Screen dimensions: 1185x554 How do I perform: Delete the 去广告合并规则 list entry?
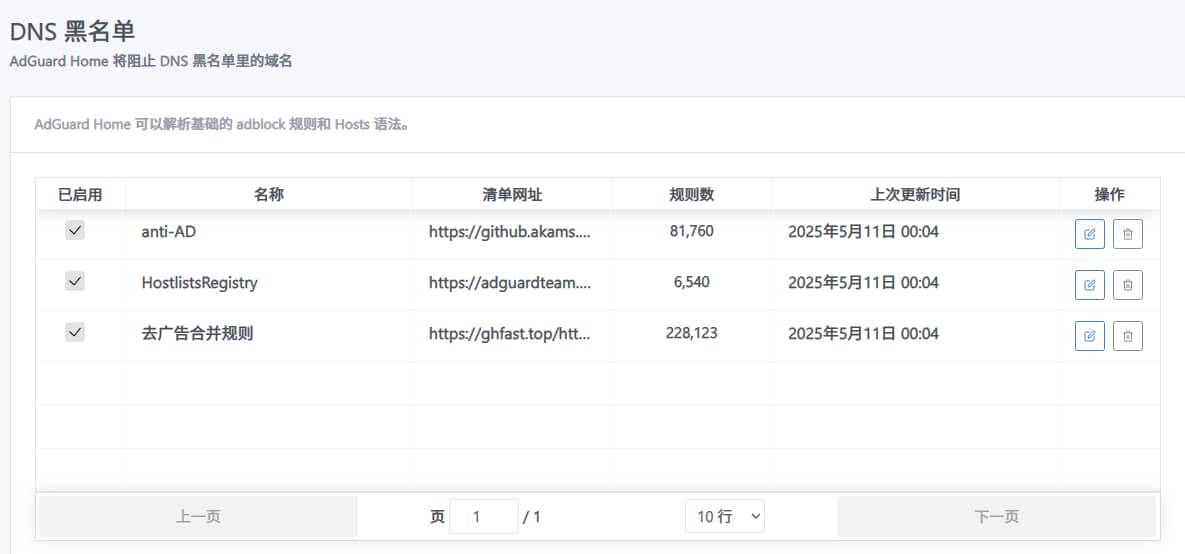(1128, 336)
